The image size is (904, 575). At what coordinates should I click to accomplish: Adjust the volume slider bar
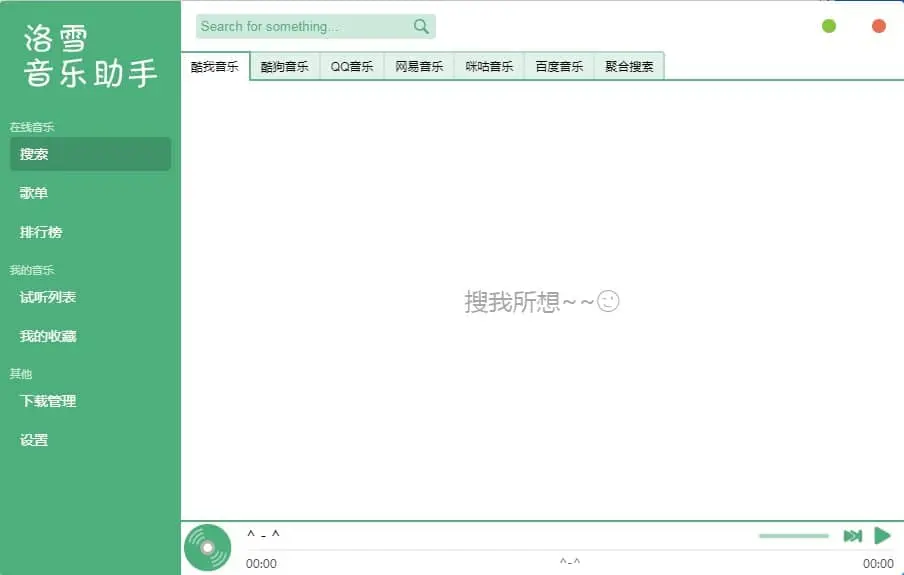tap(793, 536)
